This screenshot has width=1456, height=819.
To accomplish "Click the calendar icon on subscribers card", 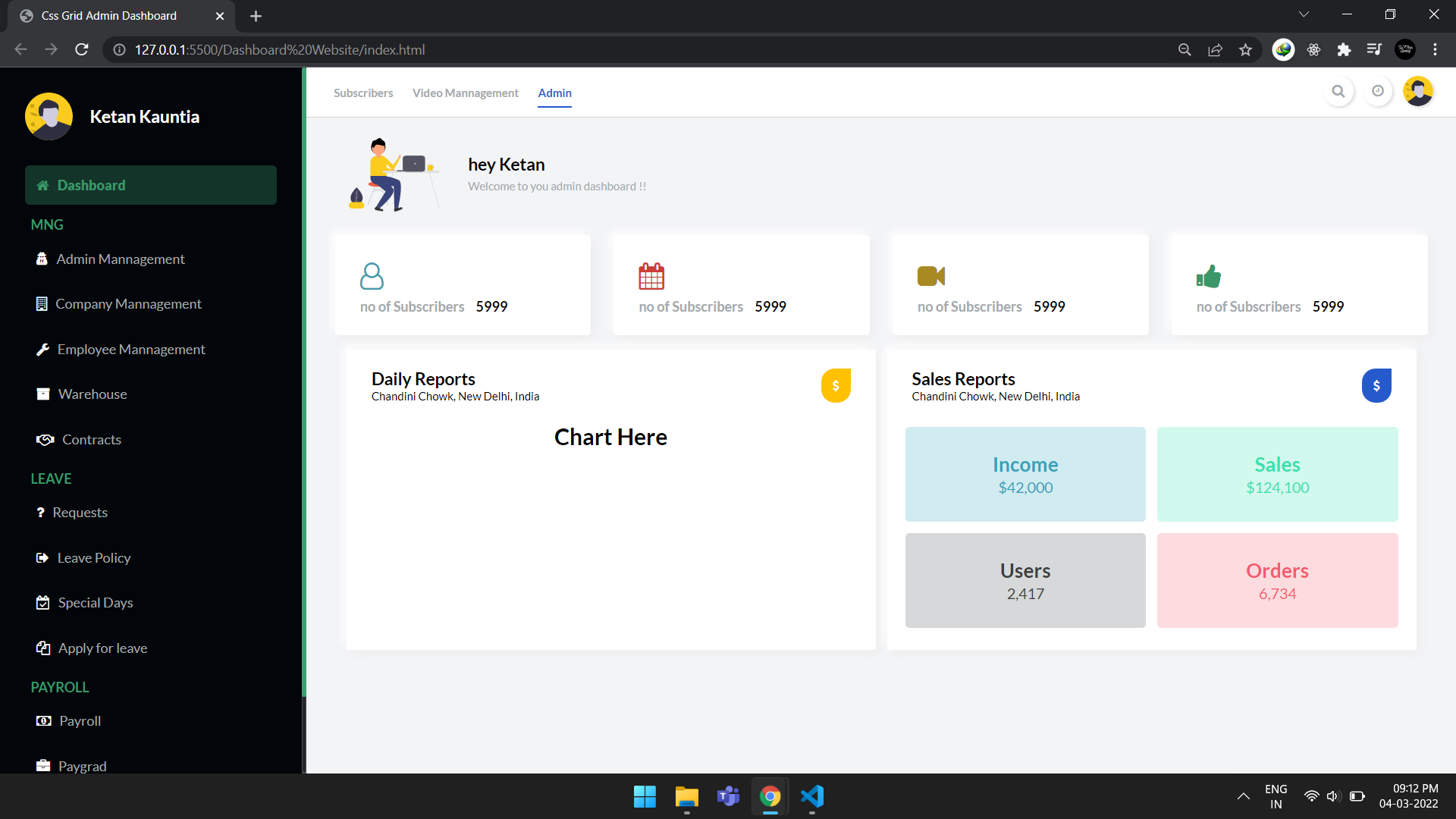I will click(x=651, y=276).
